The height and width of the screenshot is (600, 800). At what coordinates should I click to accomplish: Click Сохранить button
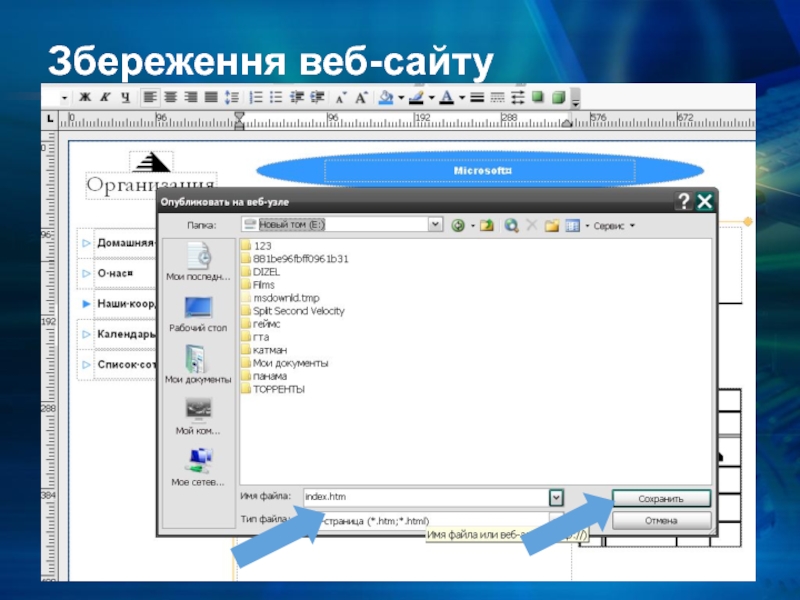661,498
